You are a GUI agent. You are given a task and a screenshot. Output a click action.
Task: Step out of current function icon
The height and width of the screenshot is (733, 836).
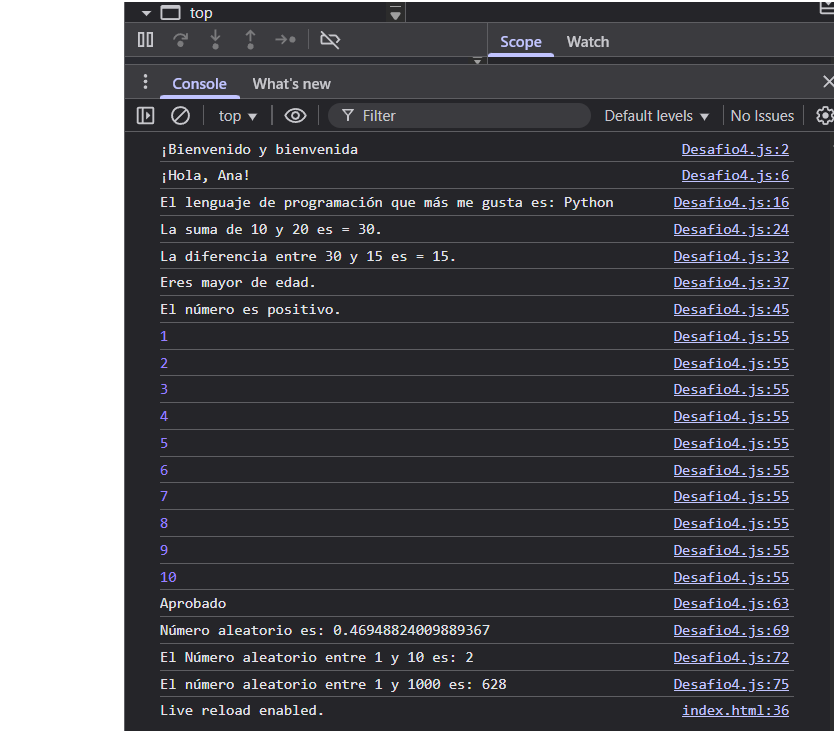pyautogui.click(x=250, y=40)
